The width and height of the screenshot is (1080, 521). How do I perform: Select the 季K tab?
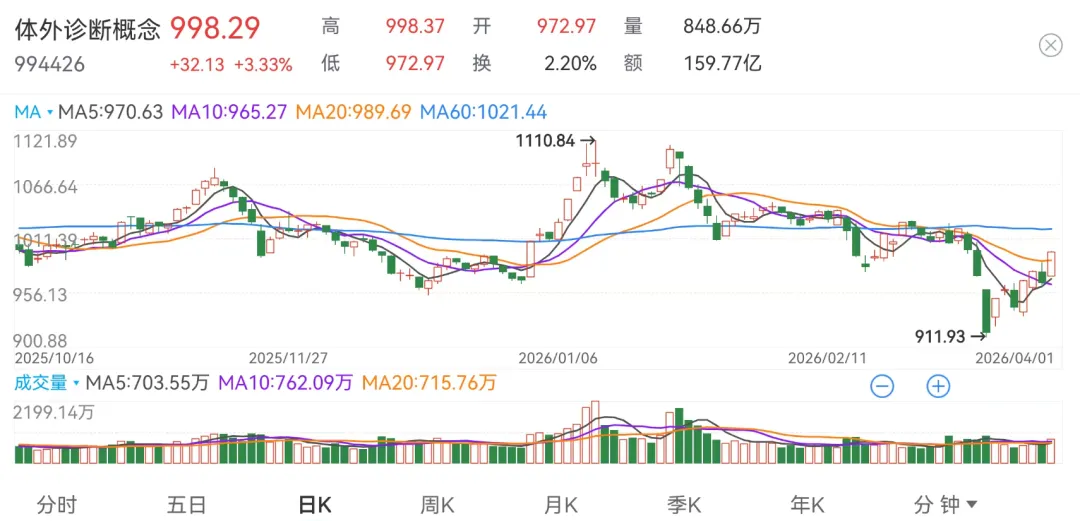click(683, 505)
